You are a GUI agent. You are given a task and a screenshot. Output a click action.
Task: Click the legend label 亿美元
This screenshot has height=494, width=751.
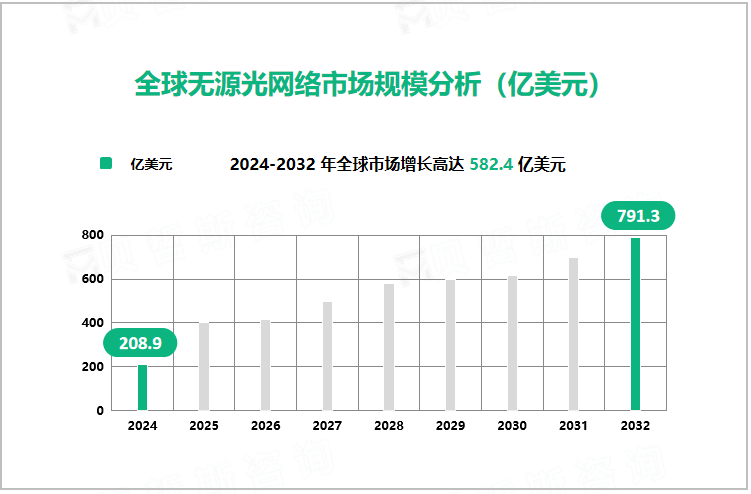point(151,164)
